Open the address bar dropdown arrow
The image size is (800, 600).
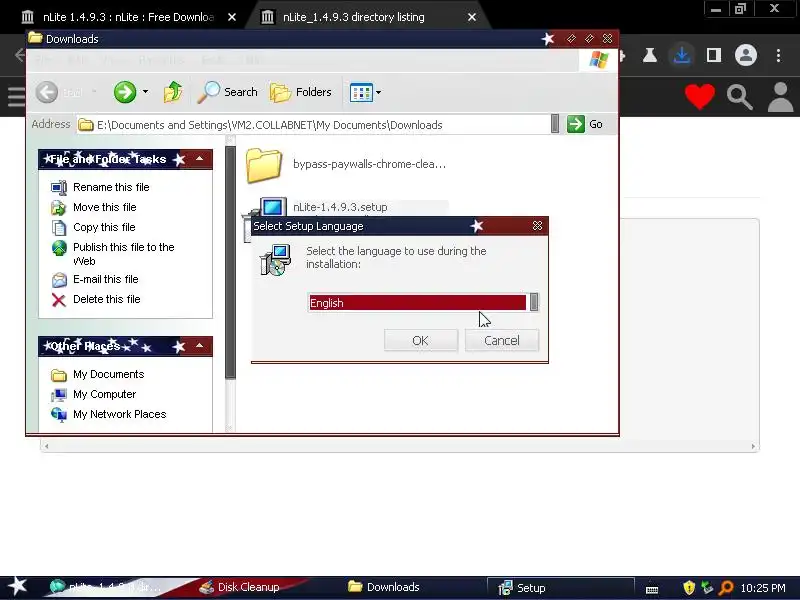pyautogui.click(x=555, y=124)
